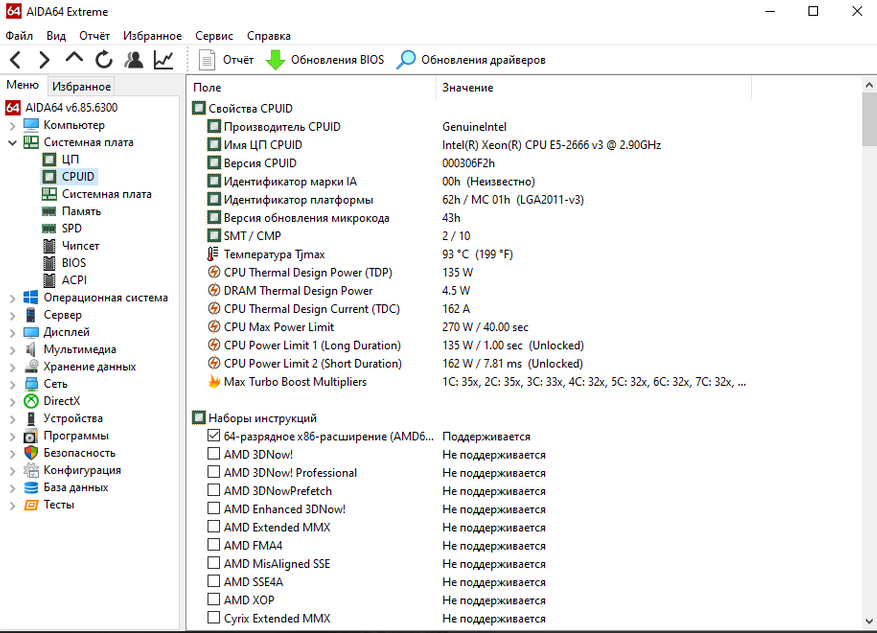The width and height of the screenshot is (877, 633).
Task: Click the vertical scrollbar thumb
Action: [869, 120]
